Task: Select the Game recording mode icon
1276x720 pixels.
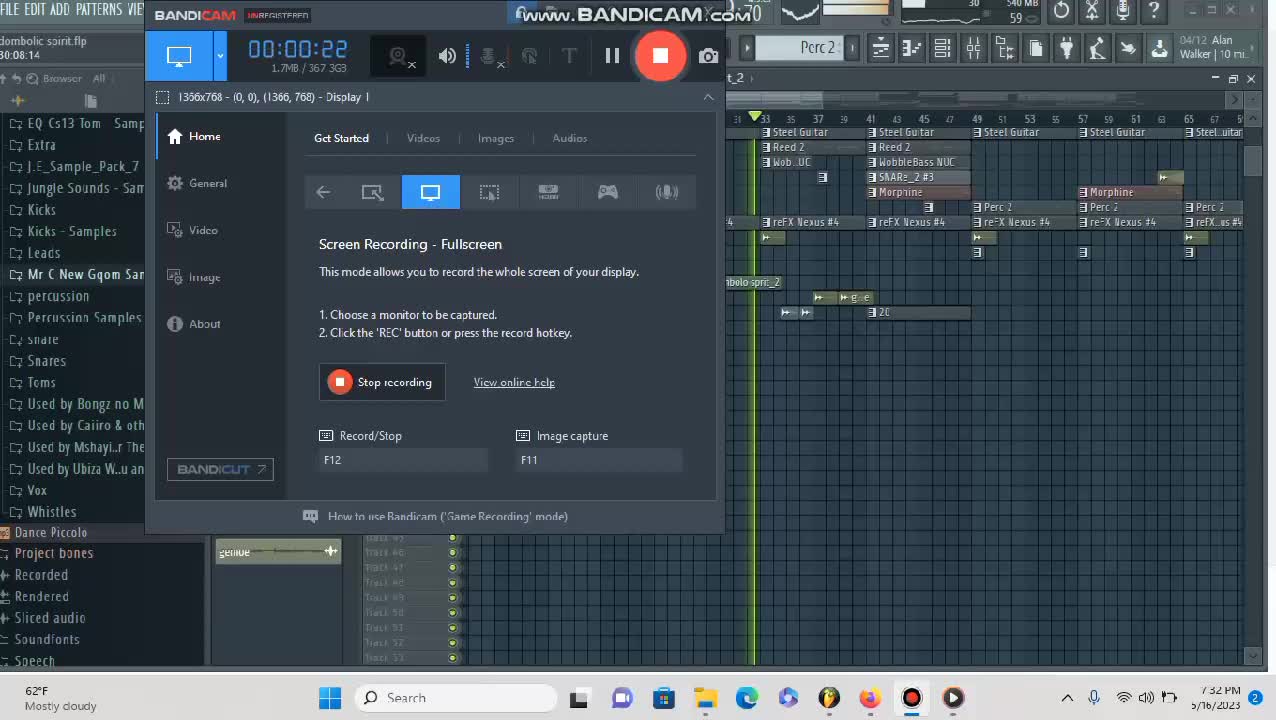Action: (607, 192)
